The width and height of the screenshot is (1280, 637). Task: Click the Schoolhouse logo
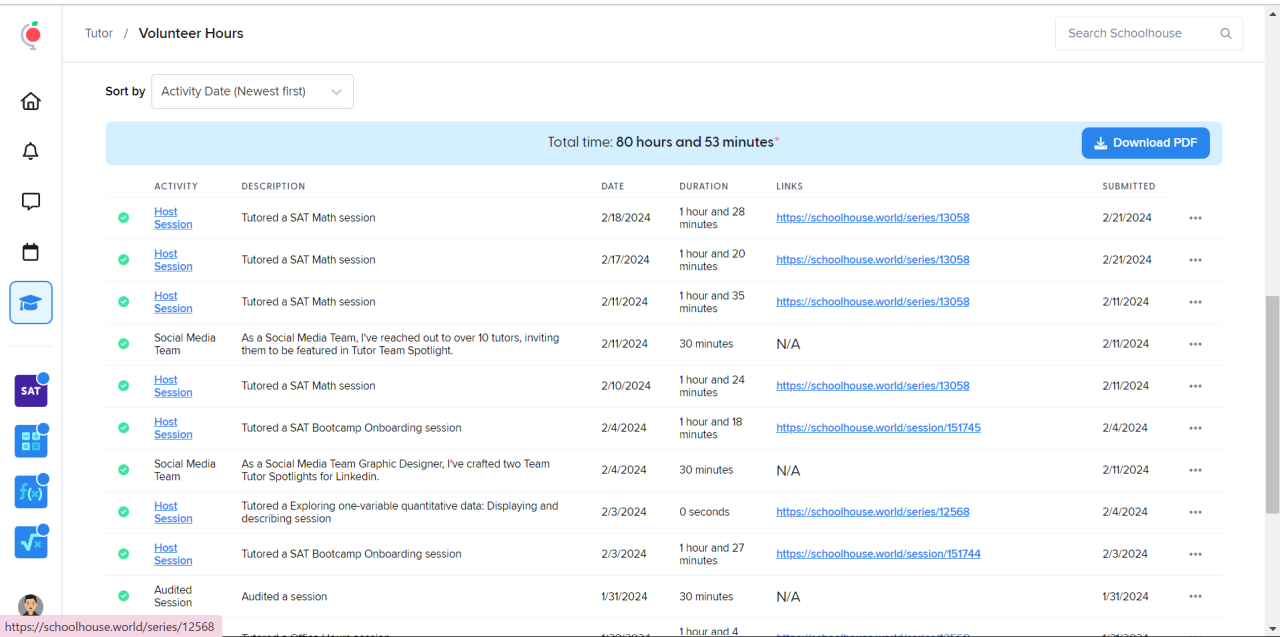(31, 35)
